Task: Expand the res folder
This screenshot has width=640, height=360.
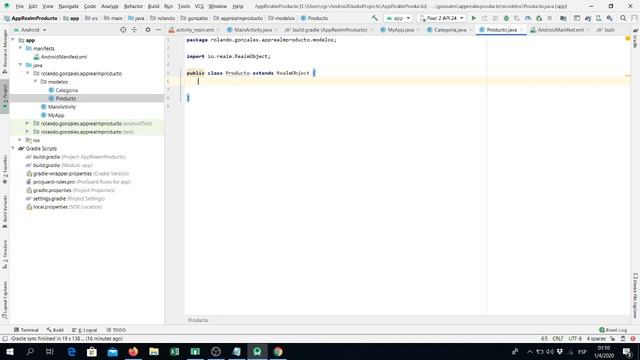Action: point(20,140)
